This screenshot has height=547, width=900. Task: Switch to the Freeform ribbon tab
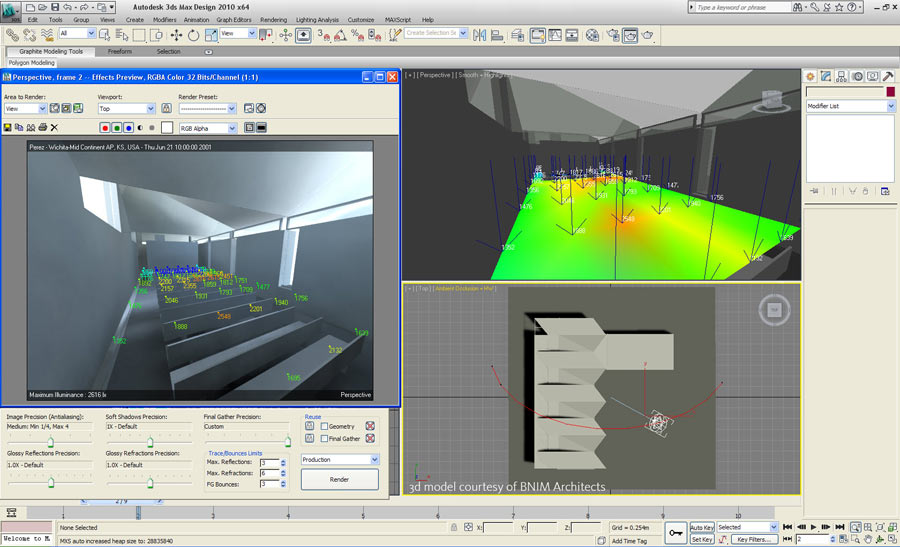pos(120,51)
